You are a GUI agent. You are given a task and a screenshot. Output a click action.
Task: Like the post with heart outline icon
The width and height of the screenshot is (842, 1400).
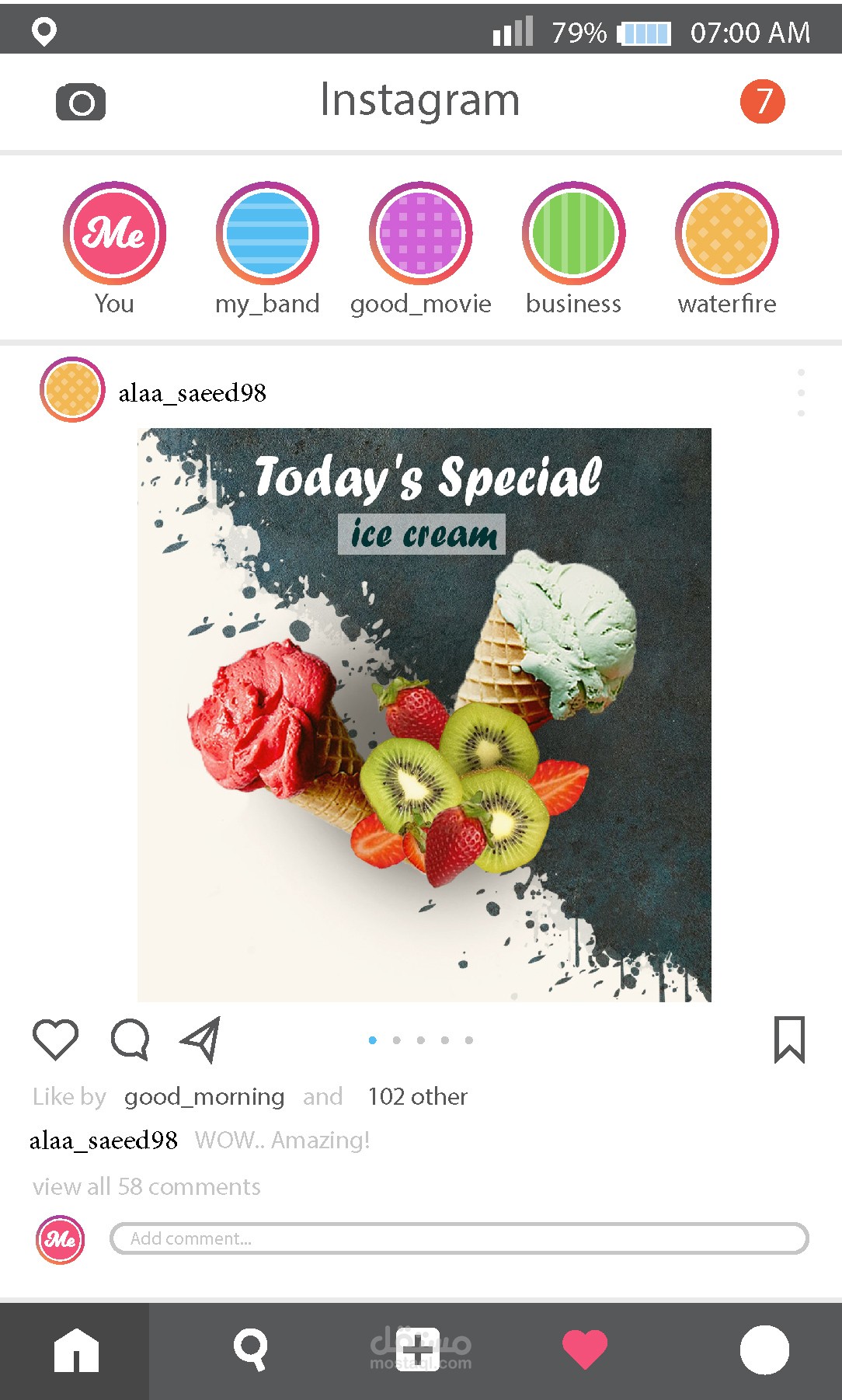[x=55, y=1040]
